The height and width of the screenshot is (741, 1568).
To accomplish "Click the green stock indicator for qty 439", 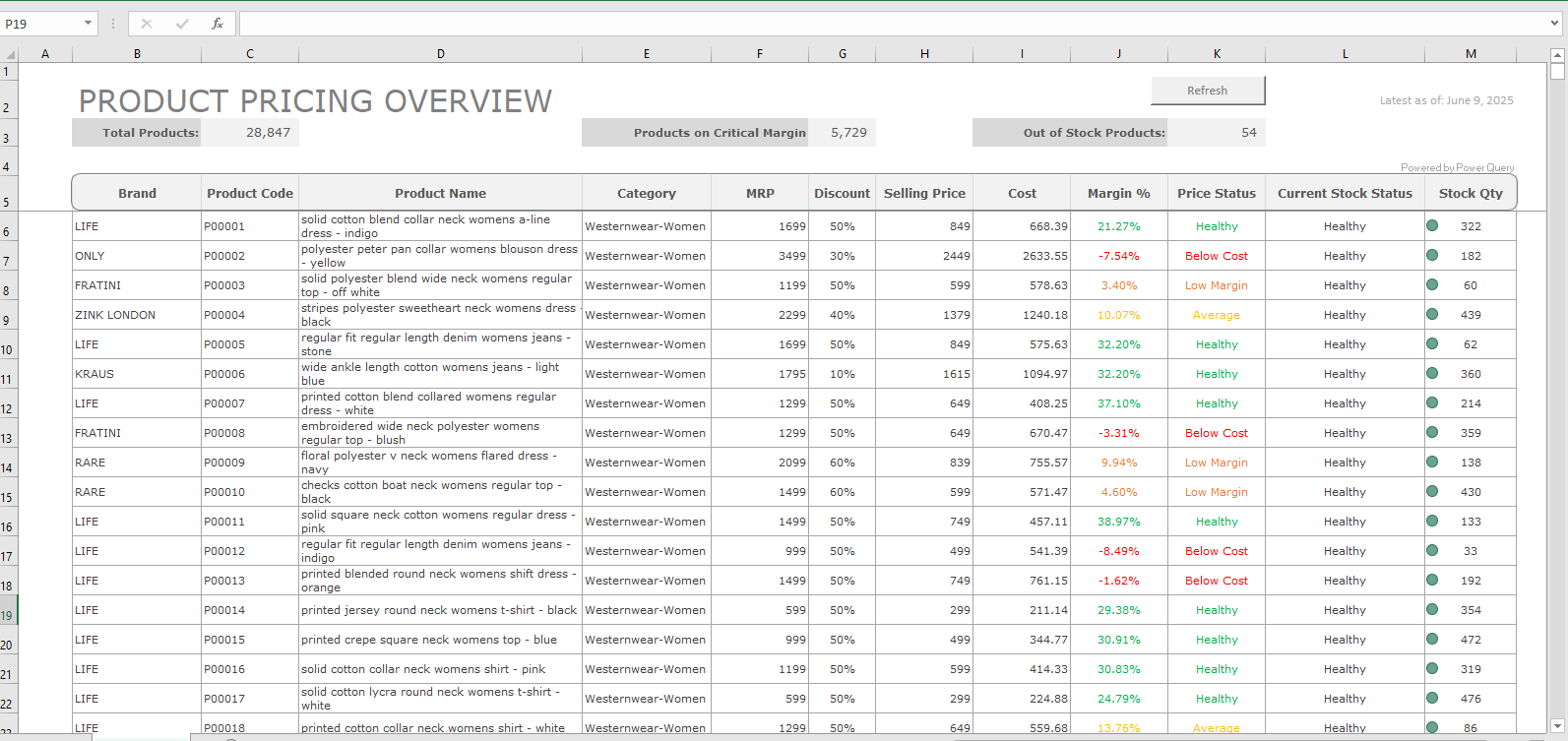I will pyautogui.click(x=1432, y=315).
